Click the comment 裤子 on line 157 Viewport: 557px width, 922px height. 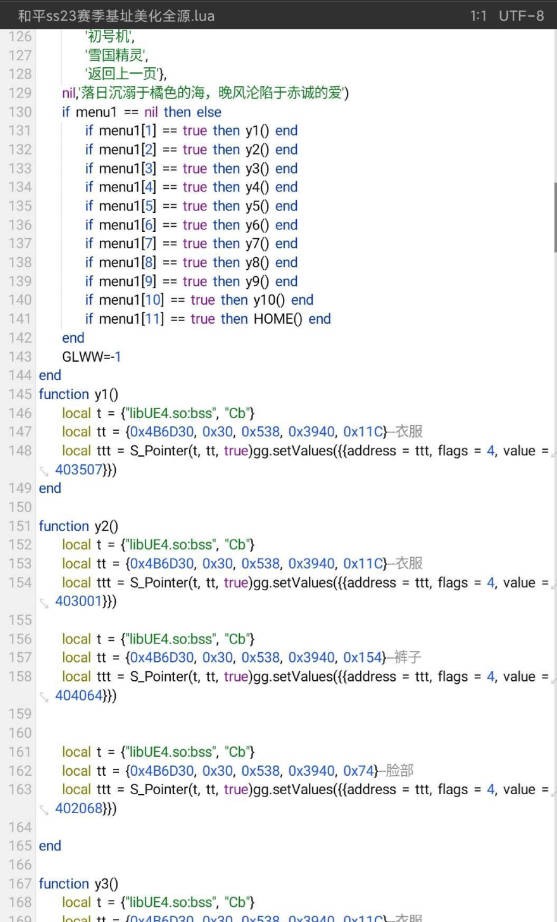[408, 657]
